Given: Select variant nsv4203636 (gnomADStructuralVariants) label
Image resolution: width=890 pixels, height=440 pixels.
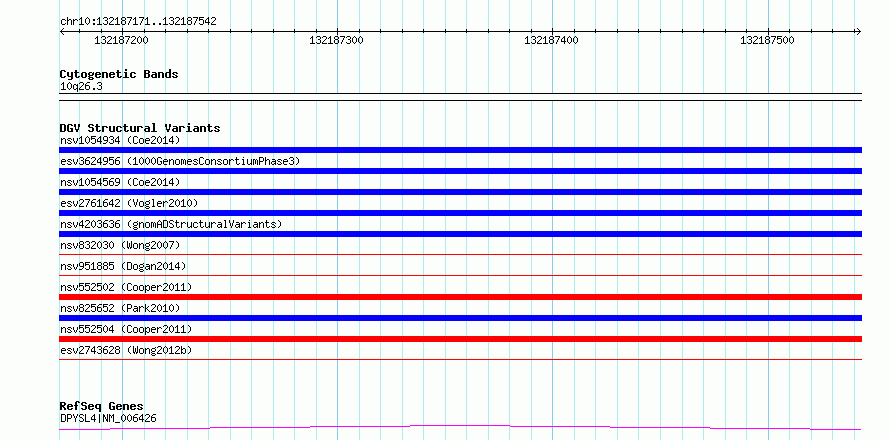Looking at the screenshot, I should (x=171, y=224).
